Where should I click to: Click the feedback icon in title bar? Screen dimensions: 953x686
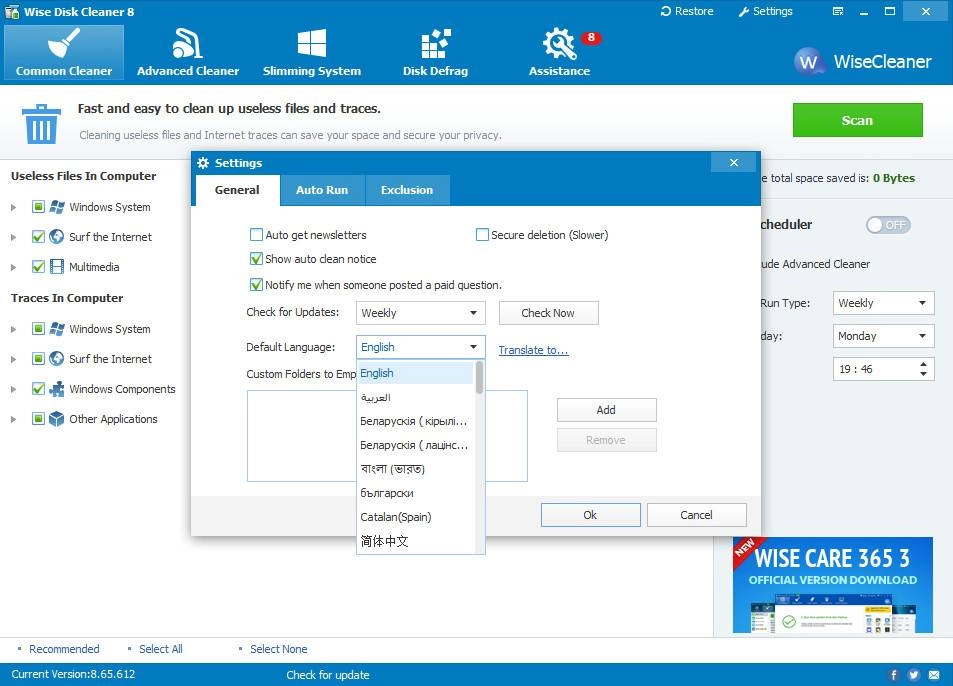838,11
